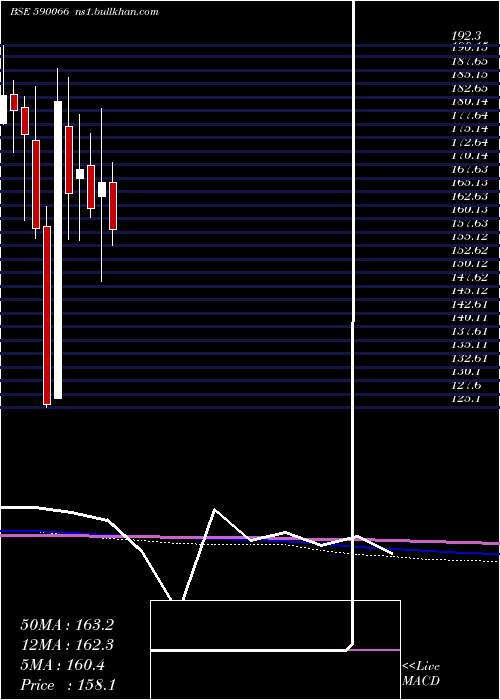Screen dimensions: 500x700
Task: Click the 162.63 price axis label
Action: coord(469,196)
